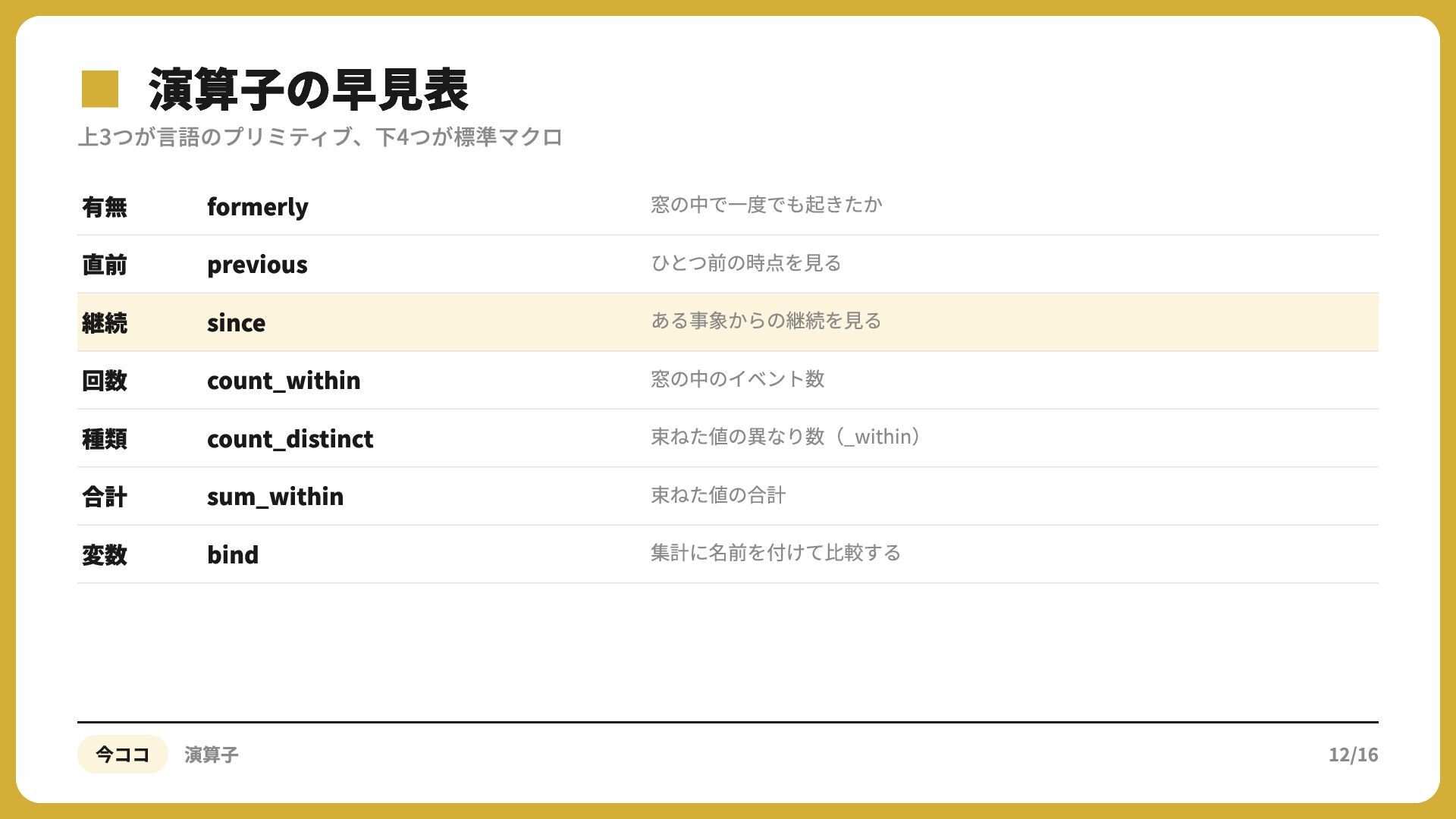Image resolution: width=1456 pixels, height=819 pixels.
Task: Select the formerly operator name
Action: [258, 207]
